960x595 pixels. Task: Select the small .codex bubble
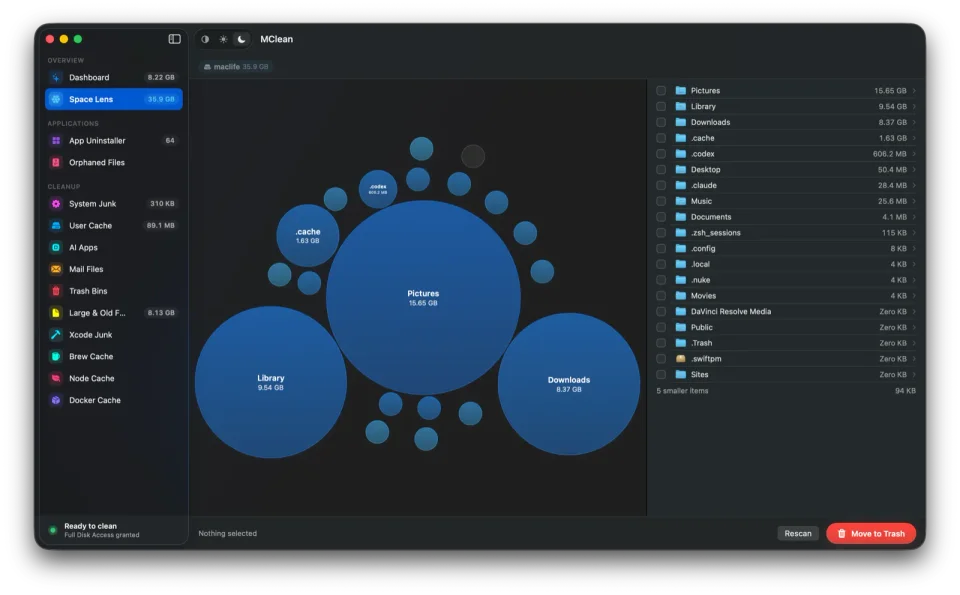pyautogui.click(x=378, y=189)
